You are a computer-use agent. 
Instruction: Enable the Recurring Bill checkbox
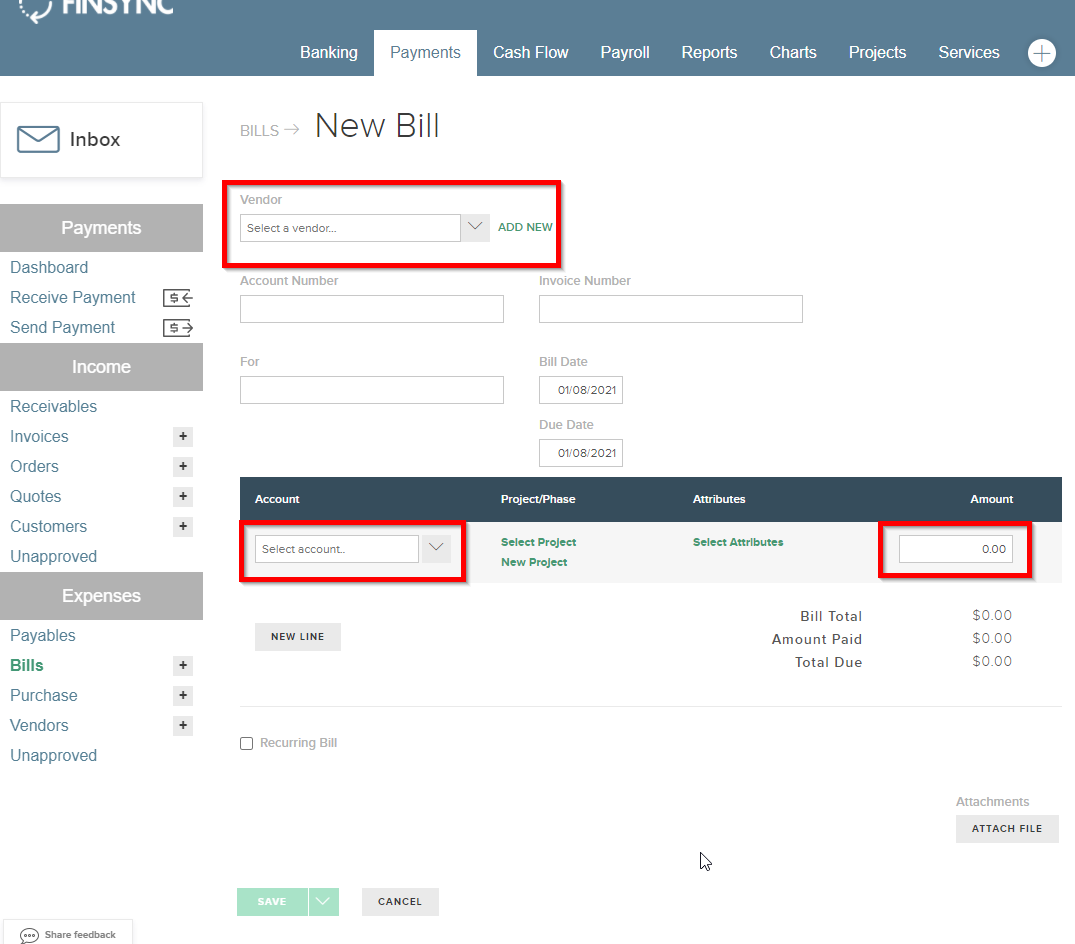(x=247, y=744)
